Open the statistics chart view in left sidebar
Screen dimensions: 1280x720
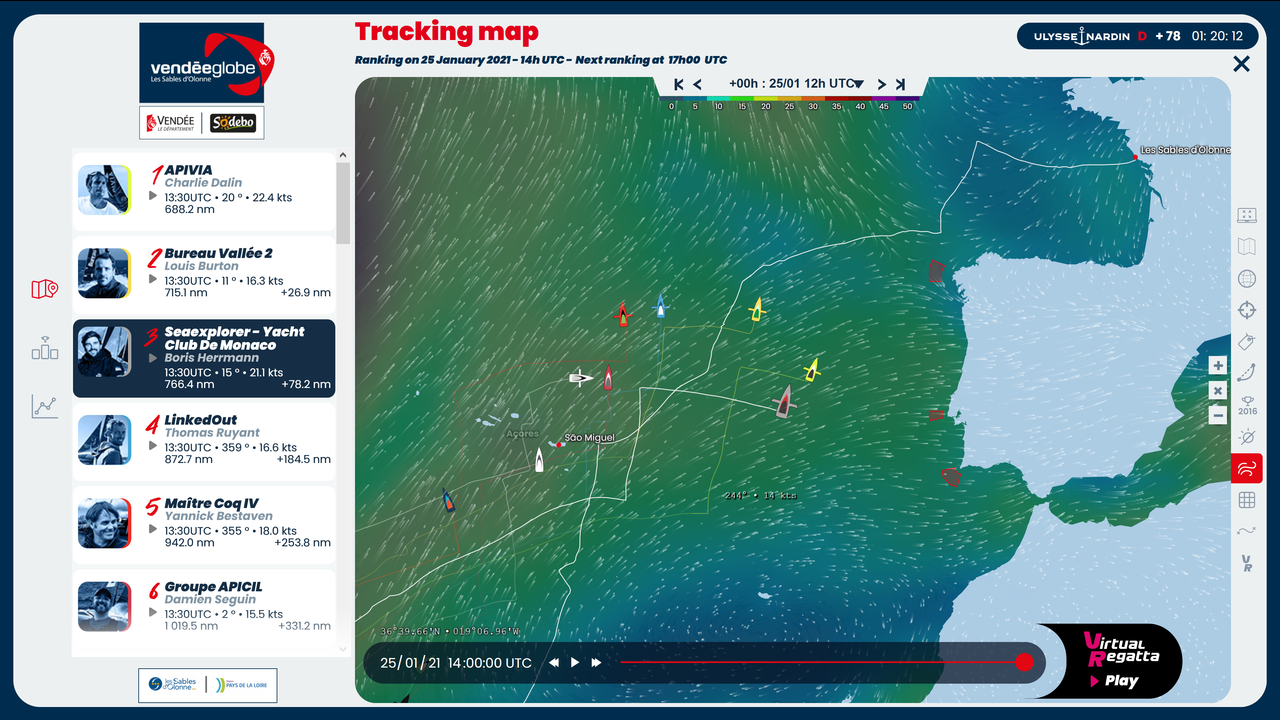44,405
